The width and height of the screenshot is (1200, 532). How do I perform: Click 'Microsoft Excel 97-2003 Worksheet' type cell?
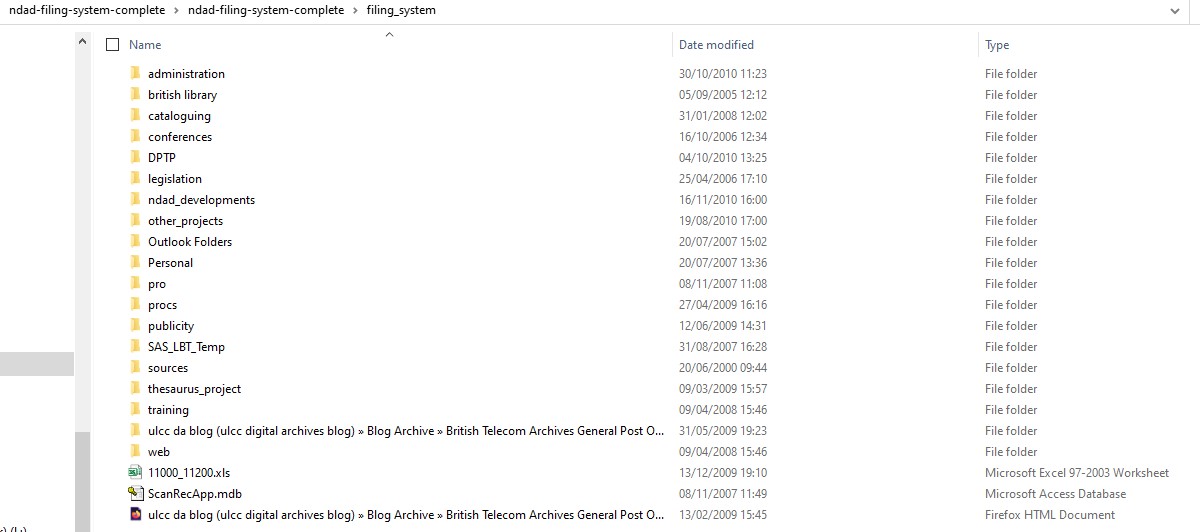pyautogui.click(x=1077, y=472)
